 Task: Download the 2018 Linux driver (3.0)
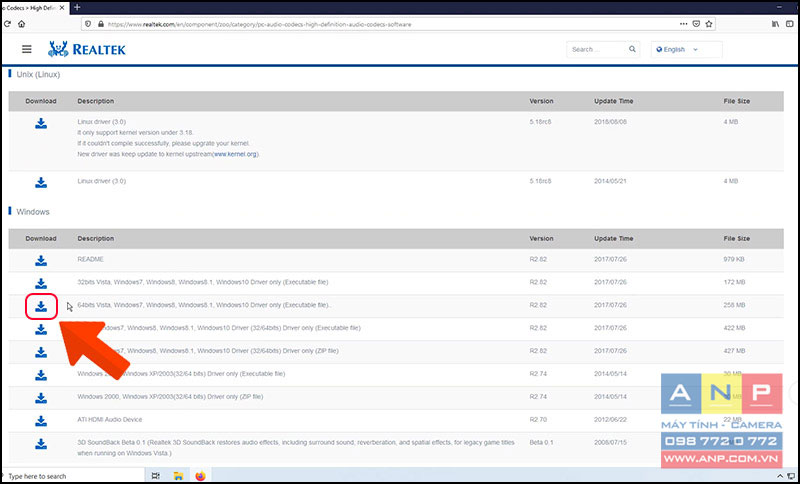(41, 123)
